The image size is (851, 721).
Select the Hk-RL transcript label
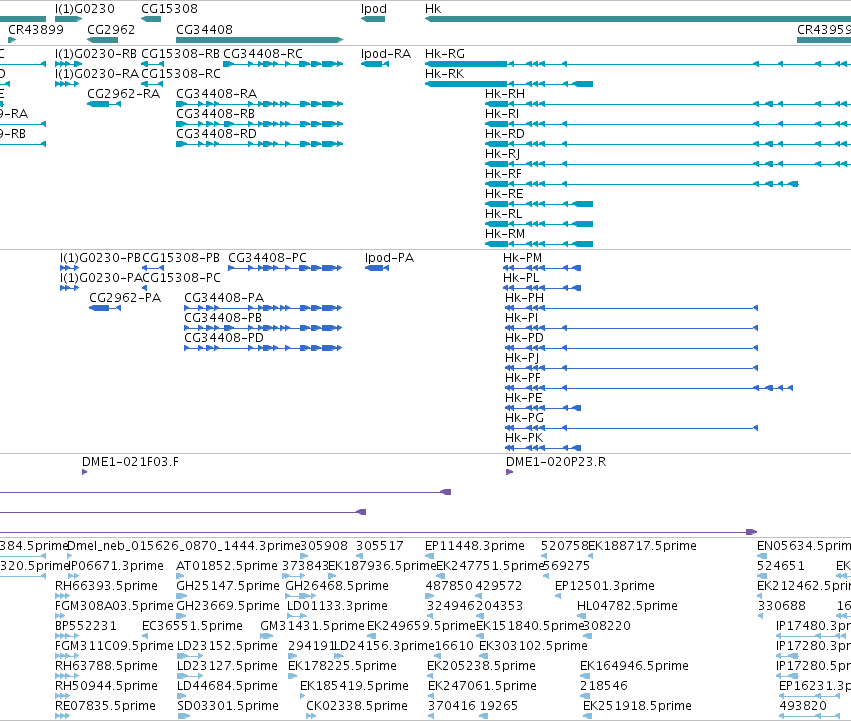[504, 214]
